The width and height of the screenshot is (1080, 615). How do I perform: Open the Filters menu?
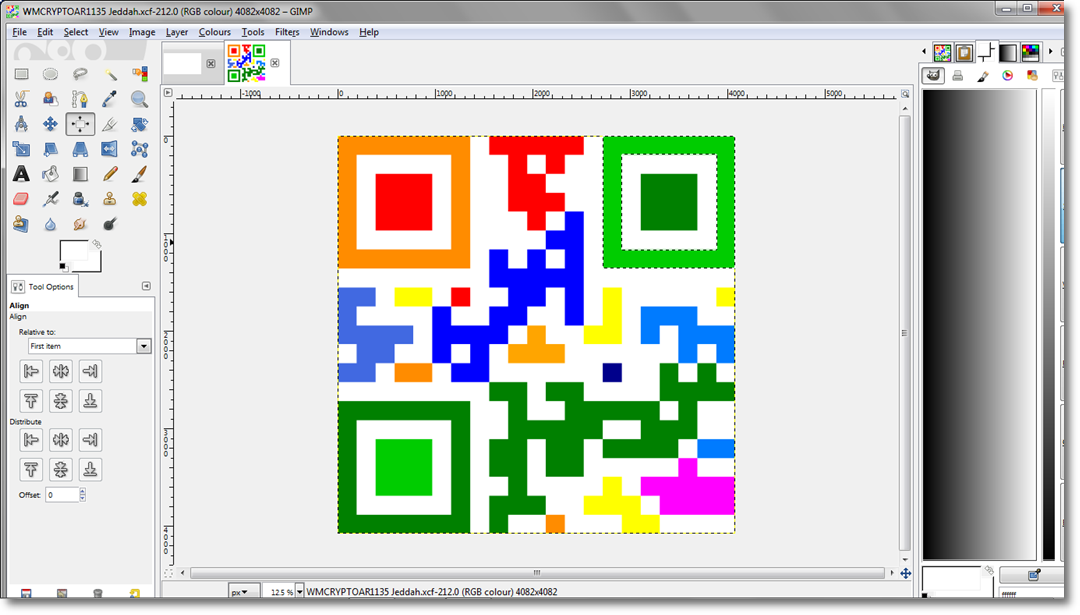coord(287,32)
